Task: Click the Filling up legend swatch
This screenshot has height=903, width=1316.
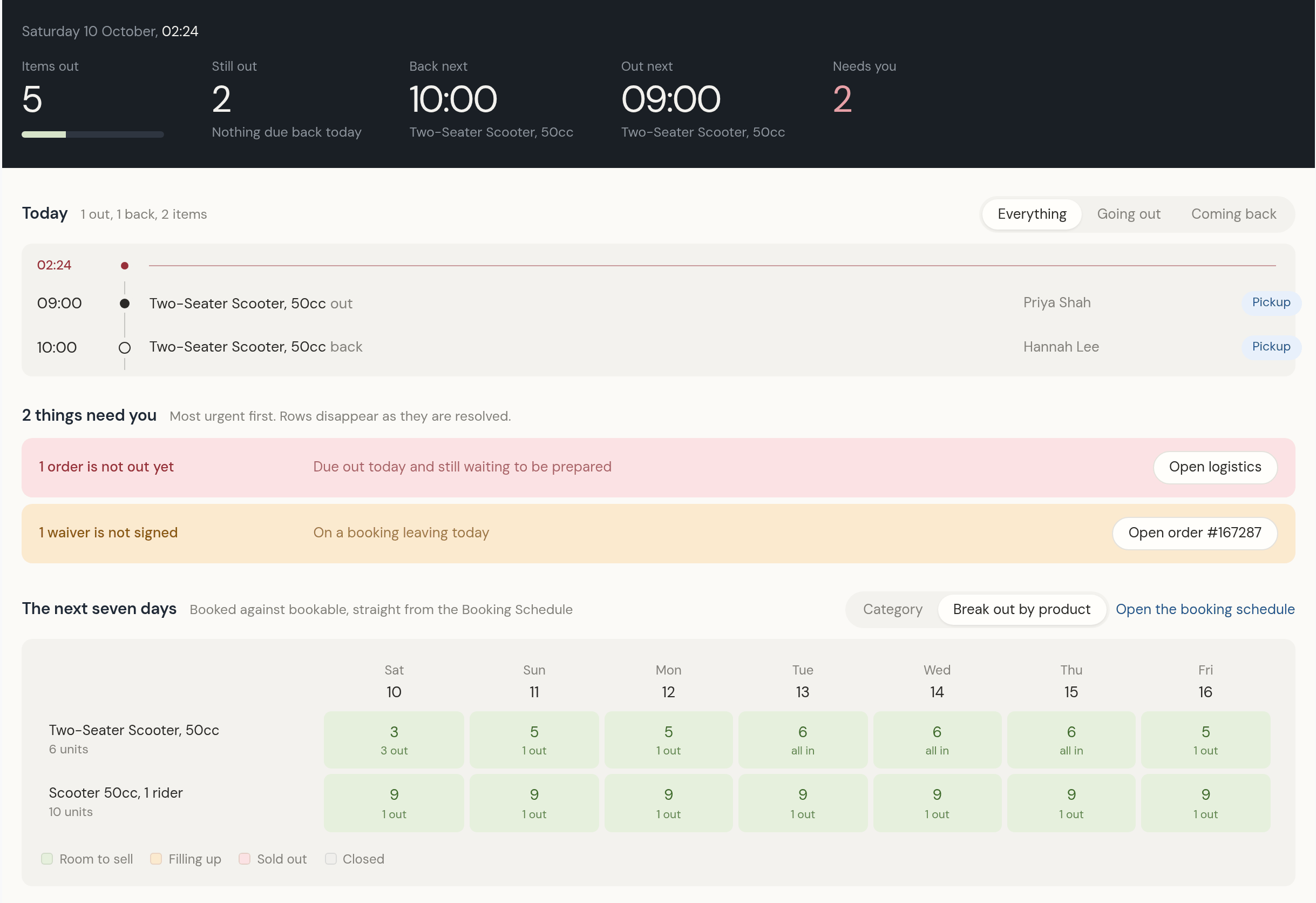Action: [x=155, y=859]
